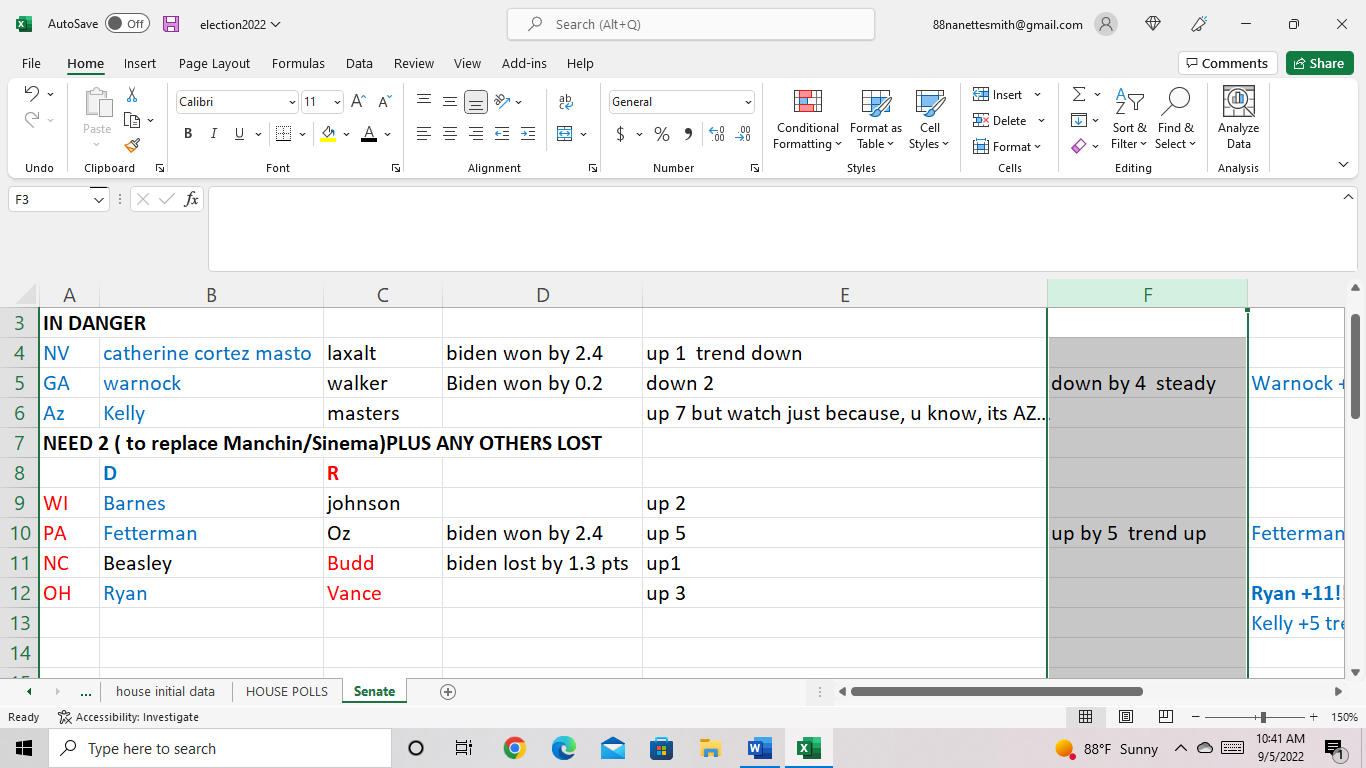Open the font color dropdown arrow
This screenshot has height=768, width=1366.
point(387,134)
